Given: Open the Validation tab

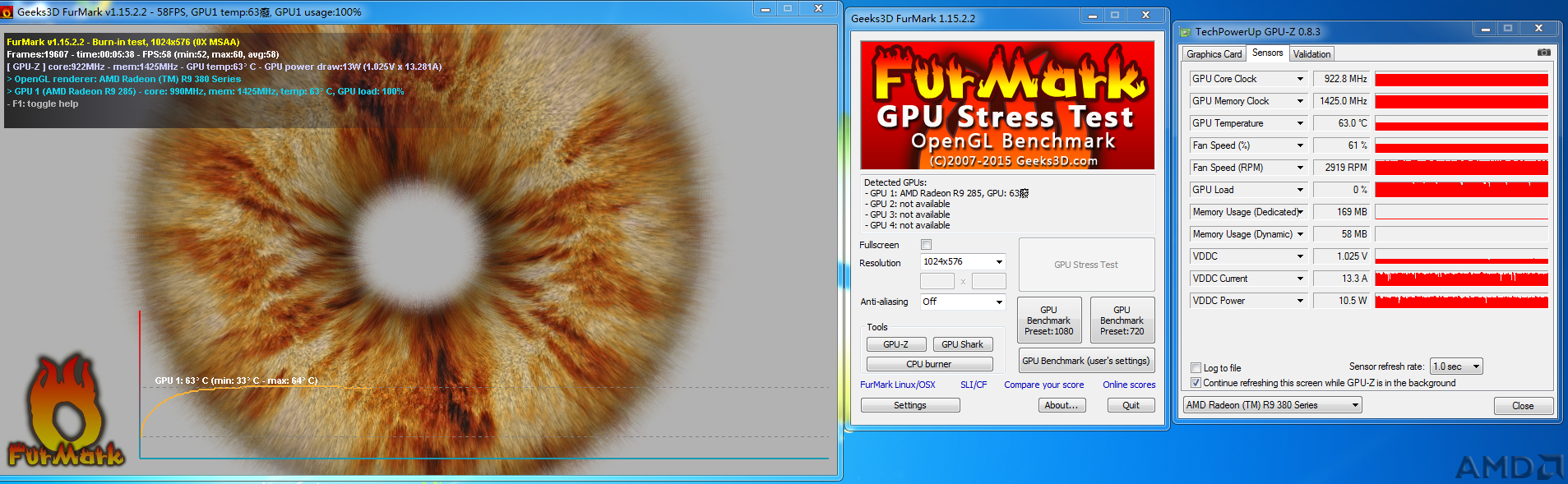Looking at the screenshot, I should click(1311, 54).
